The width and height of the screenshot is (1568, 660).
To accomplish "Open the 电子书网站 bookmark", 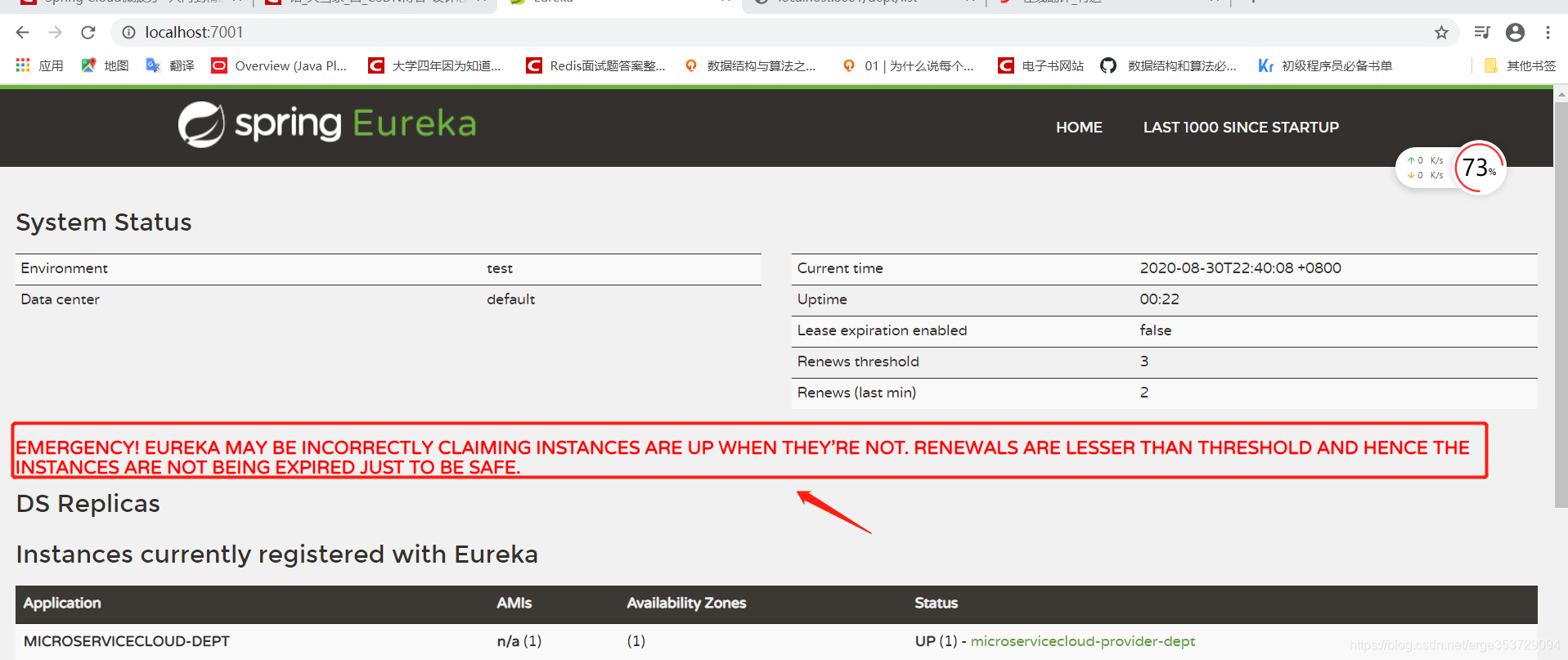I will click(x=1041, y=65).
